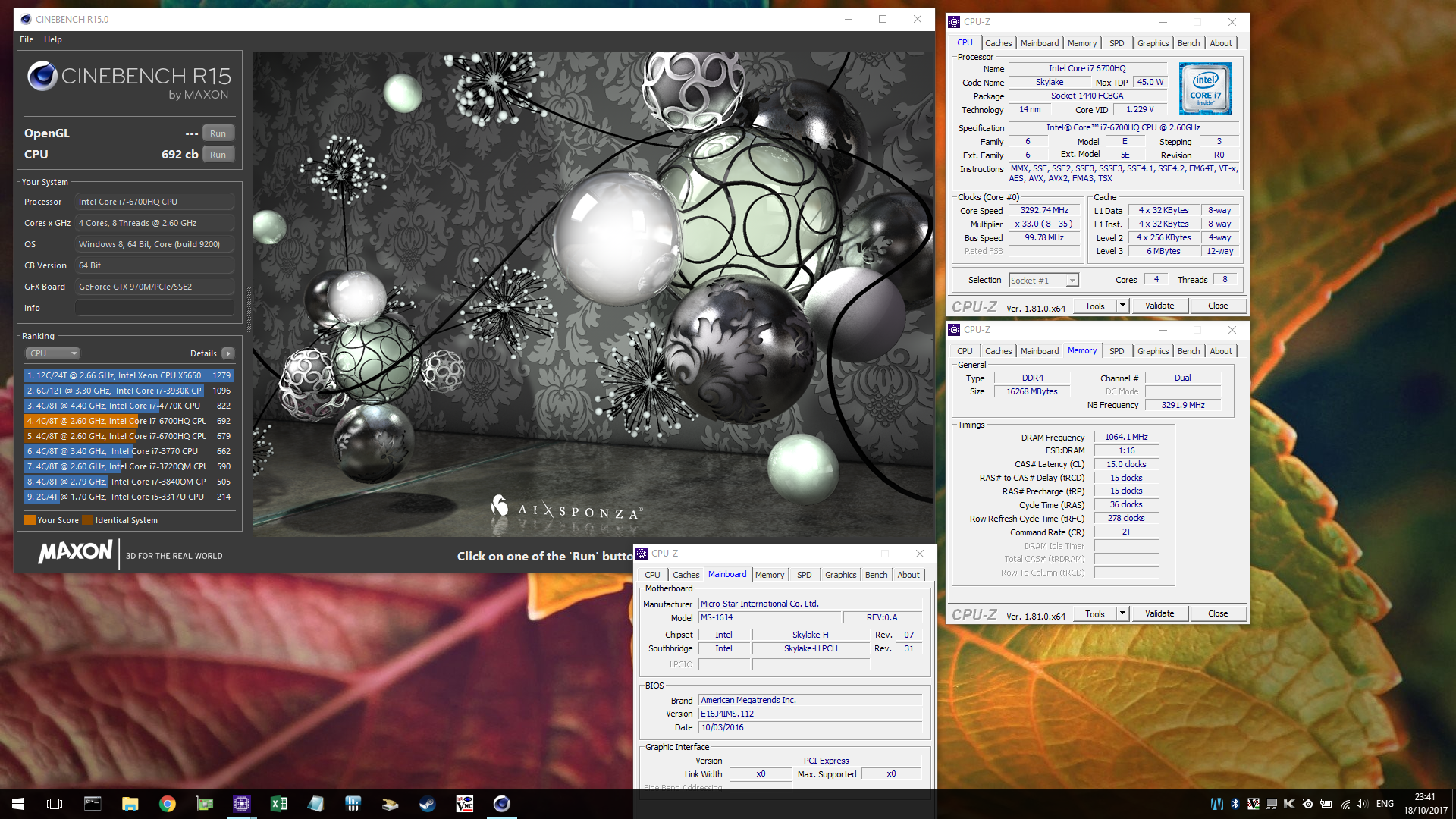
Task: Open File Explorer from the taskbar
Action: click(130, 804)
